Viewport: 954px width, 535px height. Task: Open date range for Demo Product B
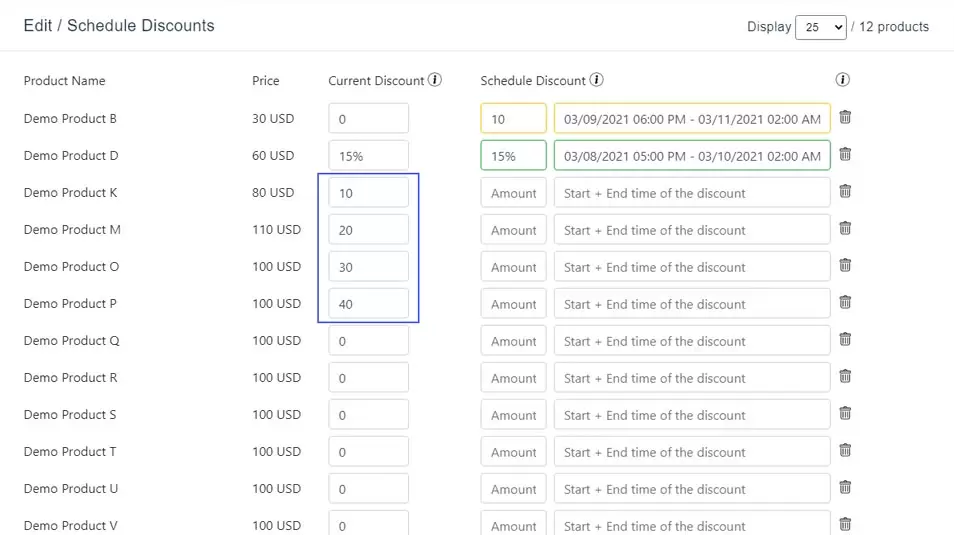(x=692, y=119)
